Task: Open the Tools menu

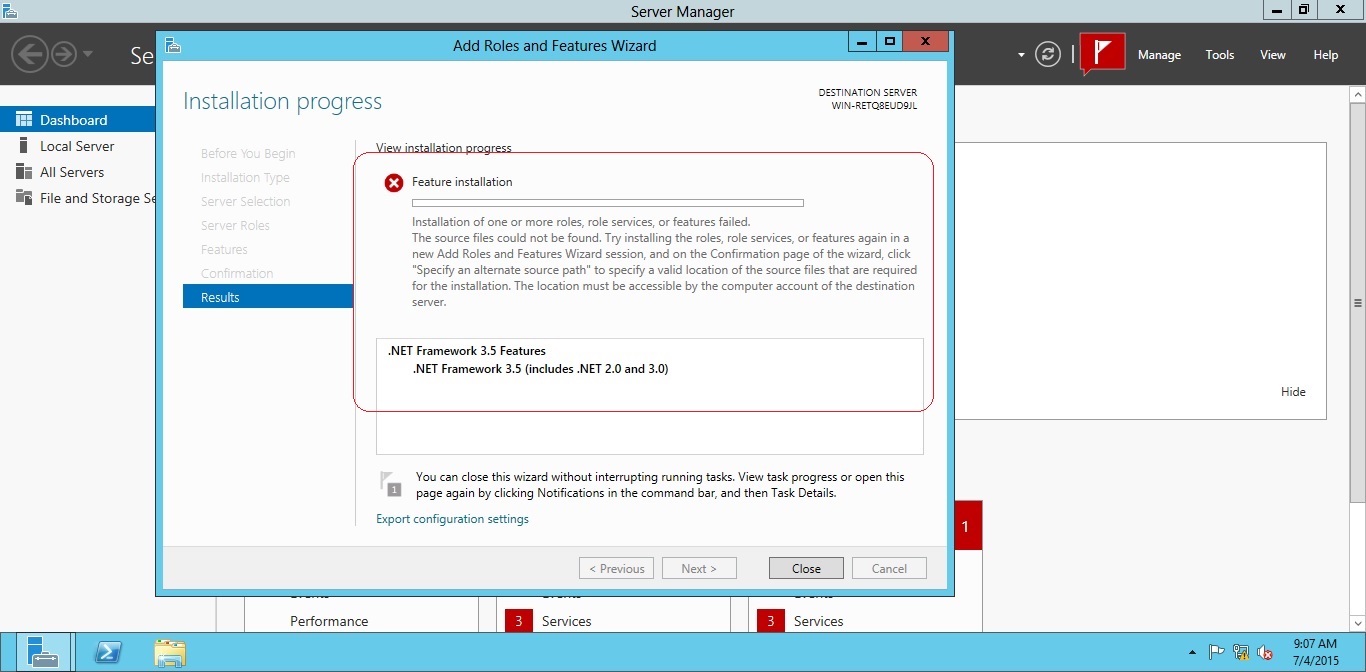Action: coord(1219,54)
